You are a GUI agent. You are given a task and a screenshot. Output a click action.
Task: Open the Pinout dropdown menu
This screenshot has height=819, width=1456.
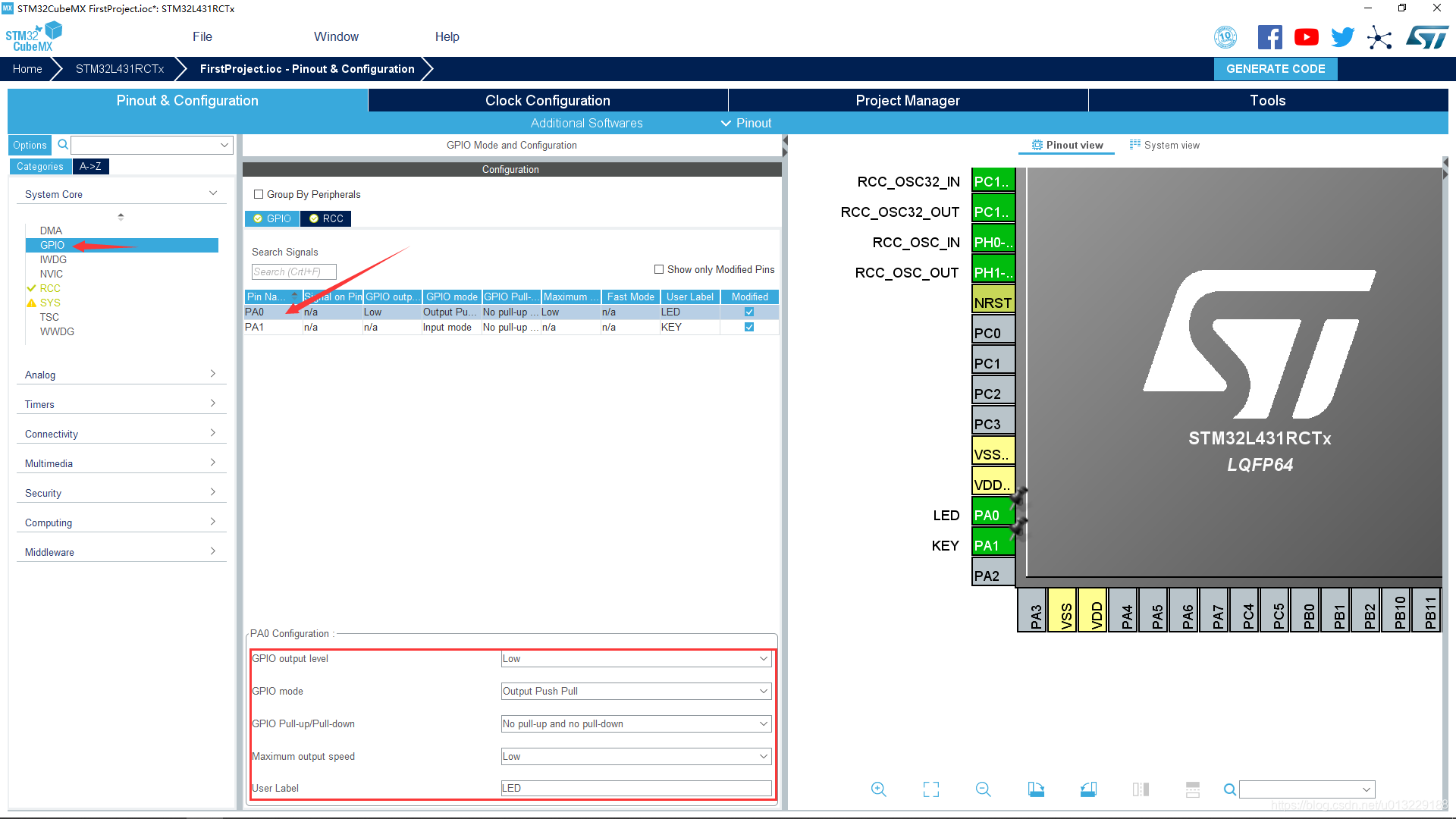746,123
